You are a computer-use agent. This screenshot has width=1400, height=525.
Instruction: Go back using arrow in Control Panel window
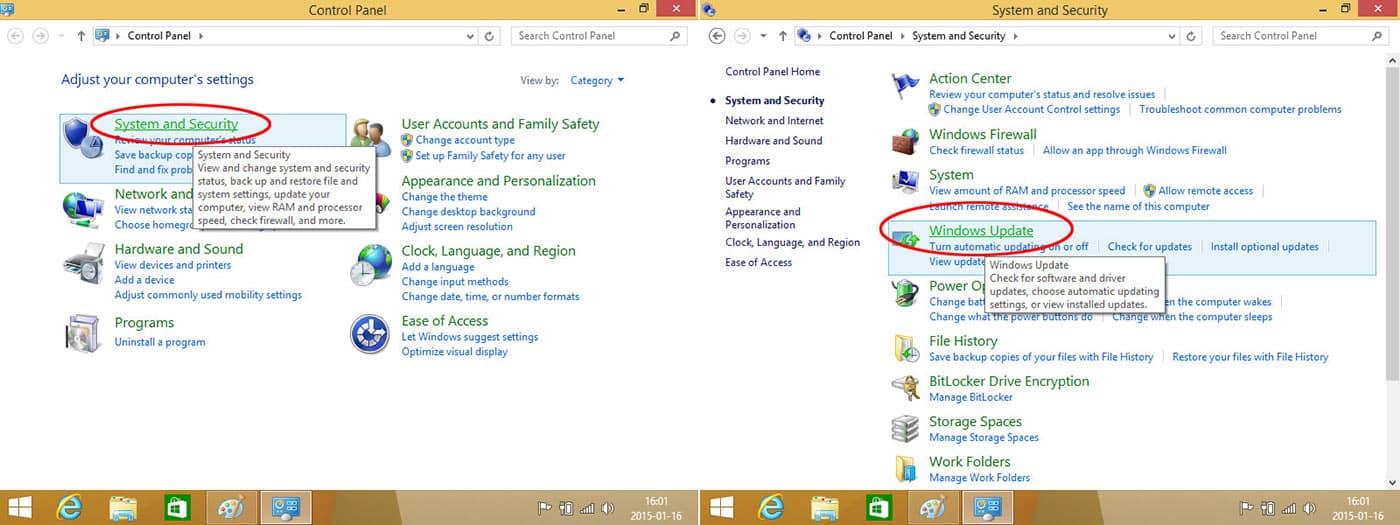click(x=17, y=35)
